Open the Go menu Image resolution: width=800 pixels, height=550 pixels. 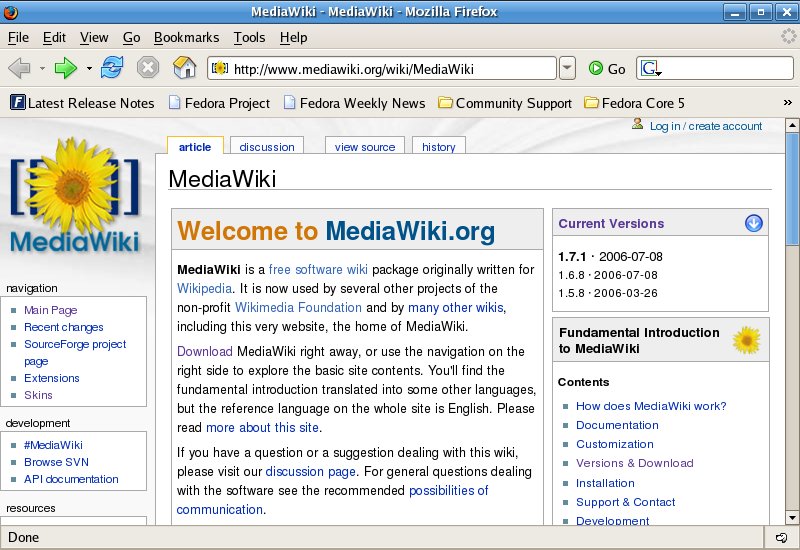click(x=132, y=37)
